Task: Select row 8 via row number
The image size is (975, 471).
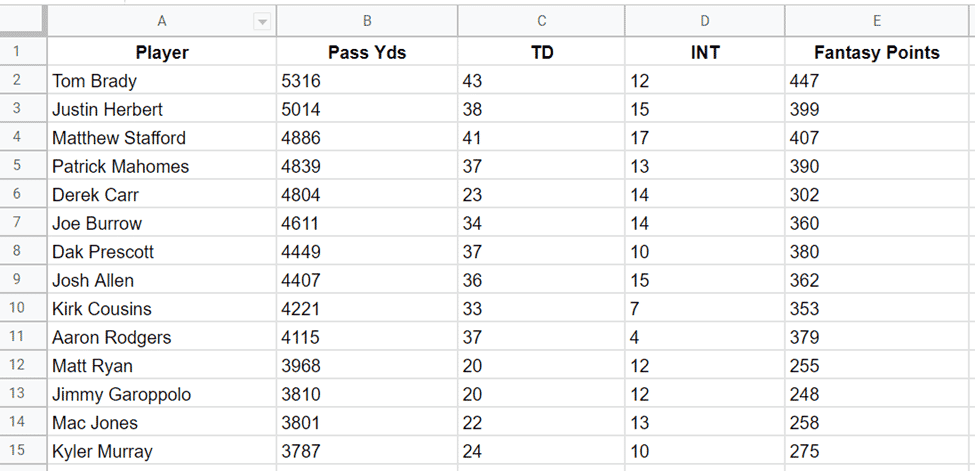Action: [x=23, y=252]
